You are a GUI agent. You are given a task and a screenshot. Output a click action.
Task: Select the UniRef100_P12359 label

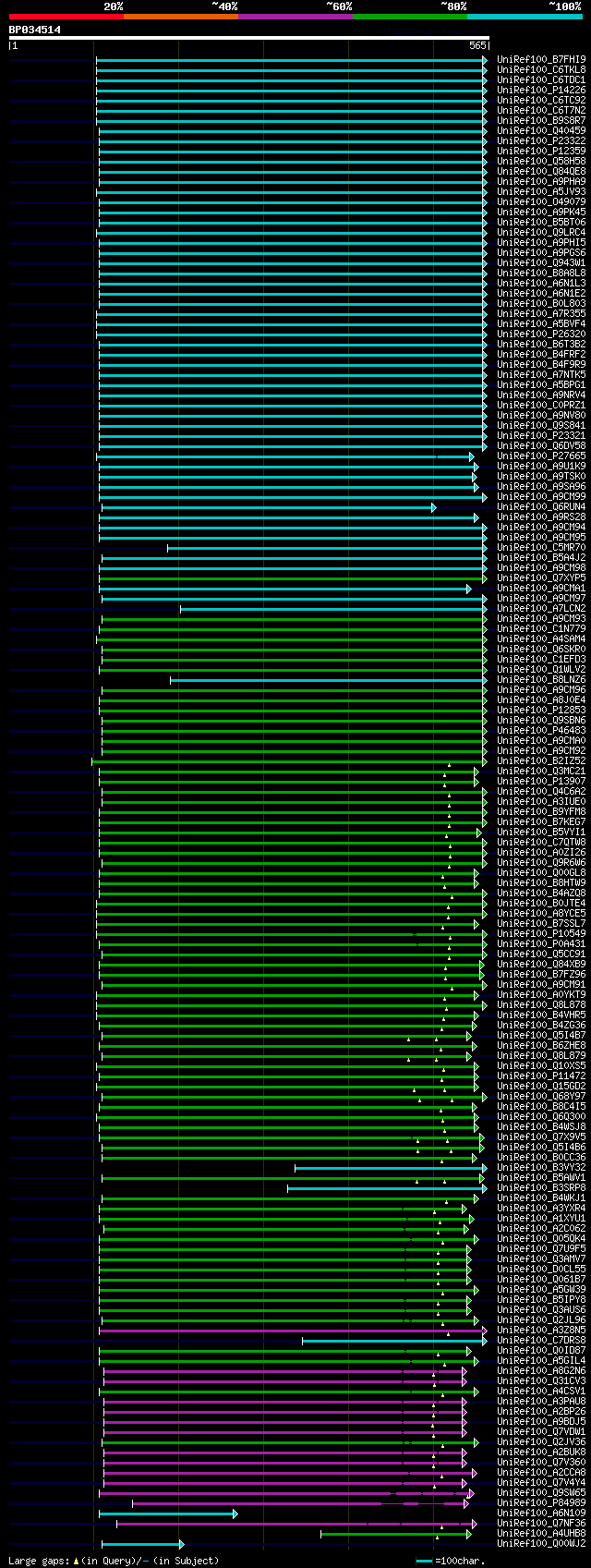click(x=541, y=151)
